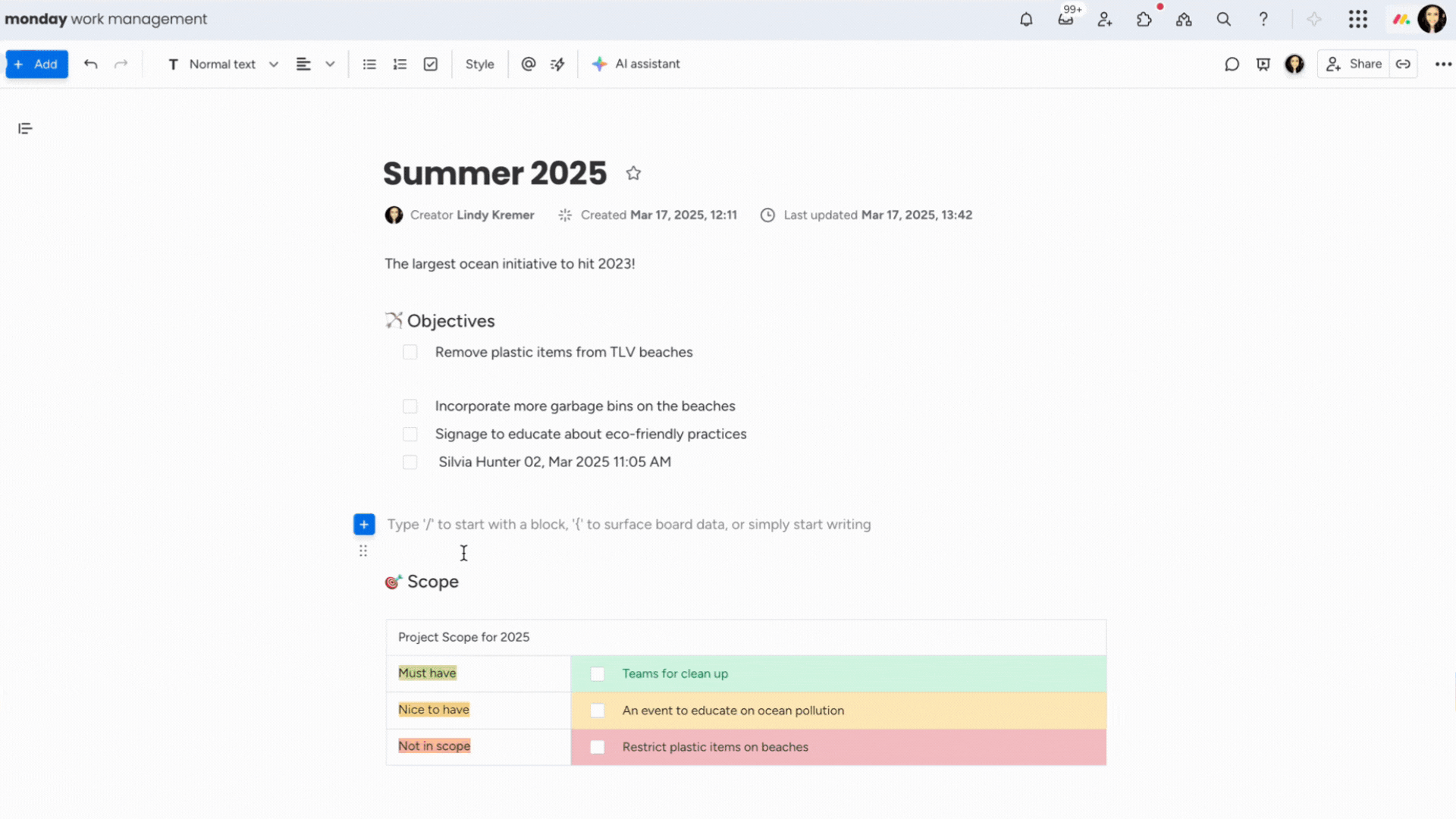Open notifications bell
Image resolution: width=1456 pixels, height=819 pixels.
1026,19
